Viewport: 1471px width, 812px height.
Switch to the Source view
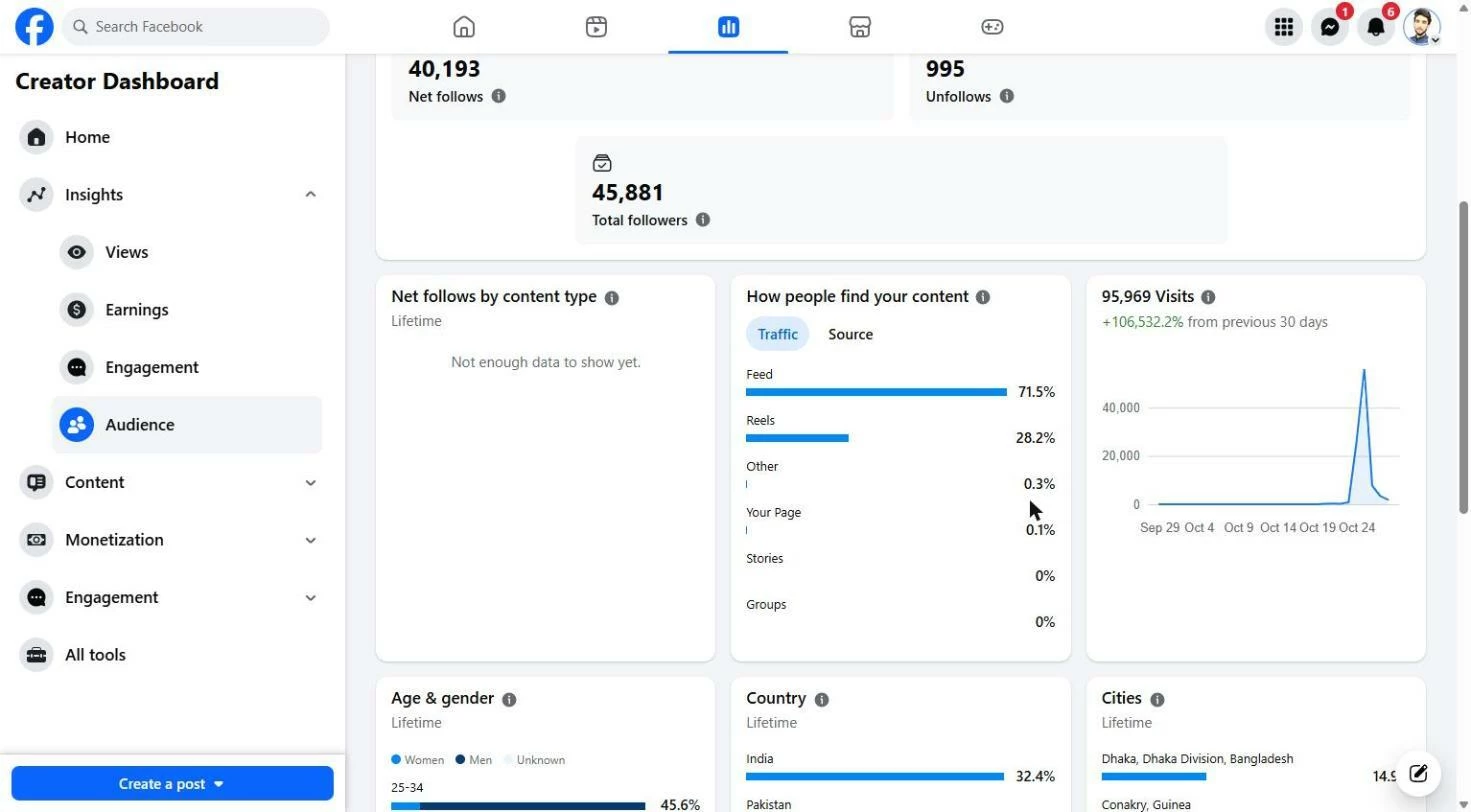click(850, 334)
